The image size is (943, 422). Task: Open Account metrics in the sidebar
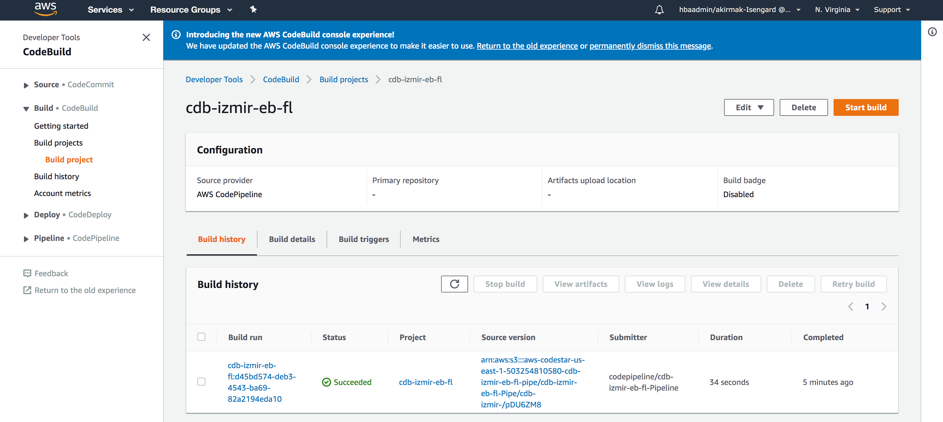[x=63, y=194]
